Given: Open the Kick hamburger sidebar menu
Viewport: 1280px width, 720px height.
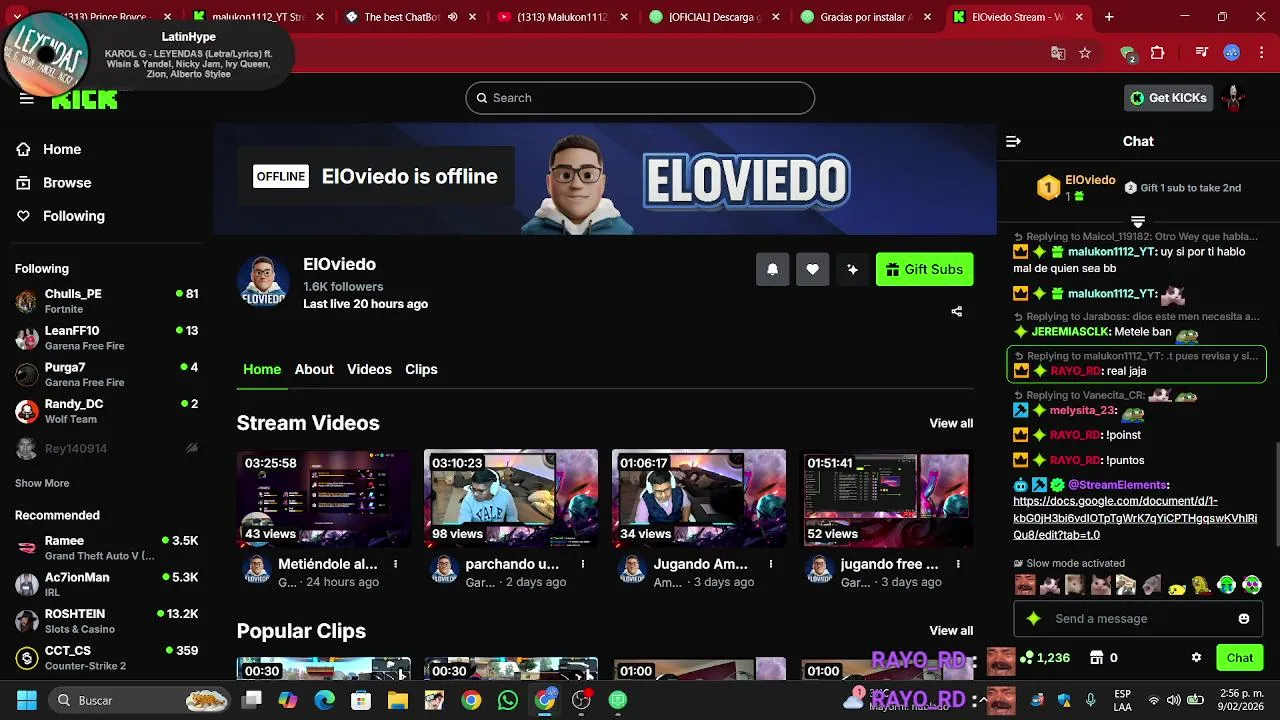Looking at the screenshot, I should tap(27, 98).
